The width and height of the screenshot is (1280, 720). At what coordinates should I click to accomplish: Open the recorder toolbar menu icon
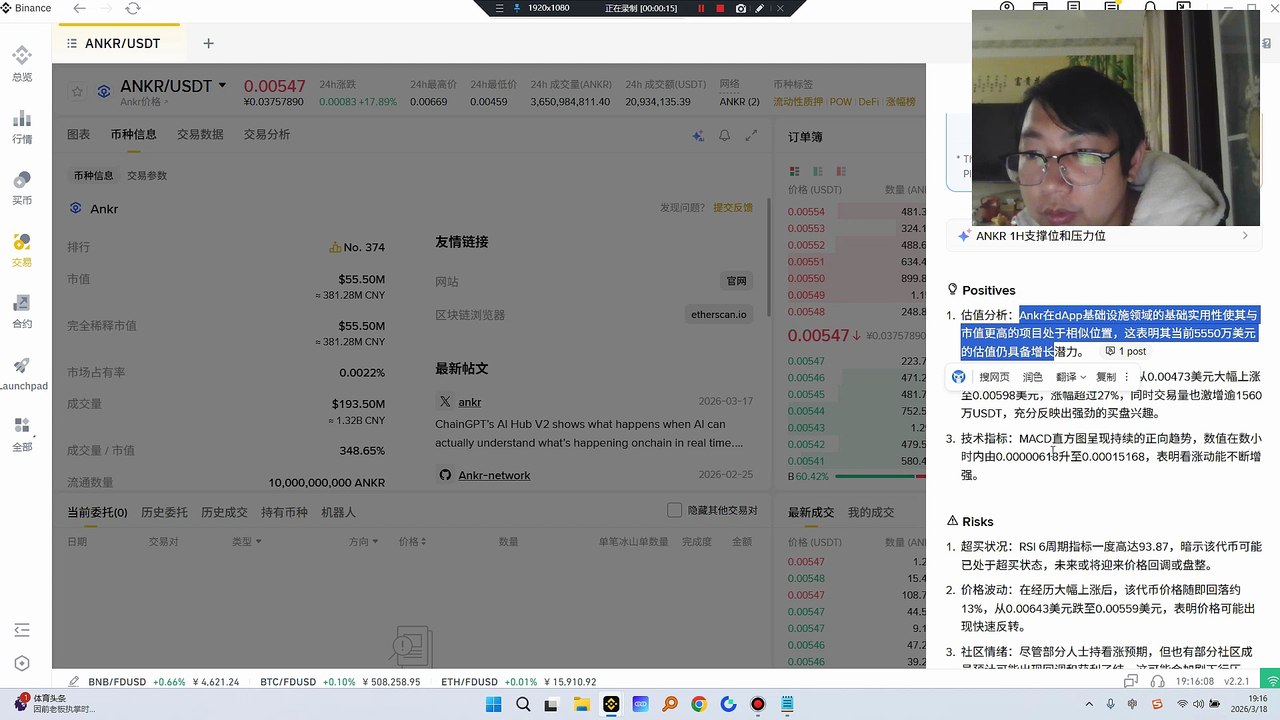[x=500, y=8]
